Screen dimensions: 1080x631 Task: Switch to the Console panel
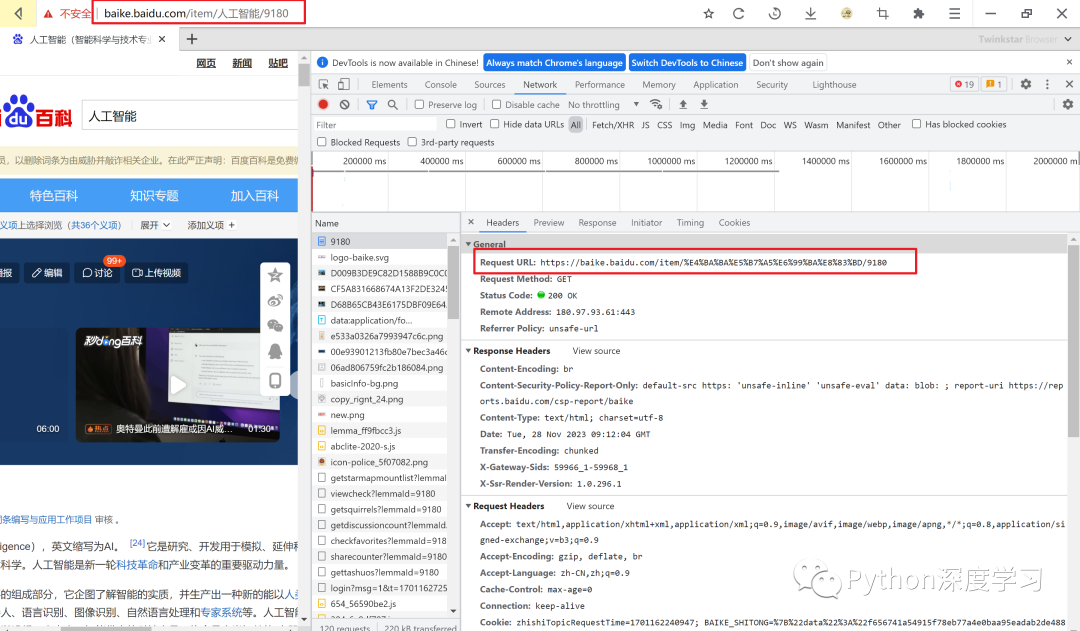point(441,84)
